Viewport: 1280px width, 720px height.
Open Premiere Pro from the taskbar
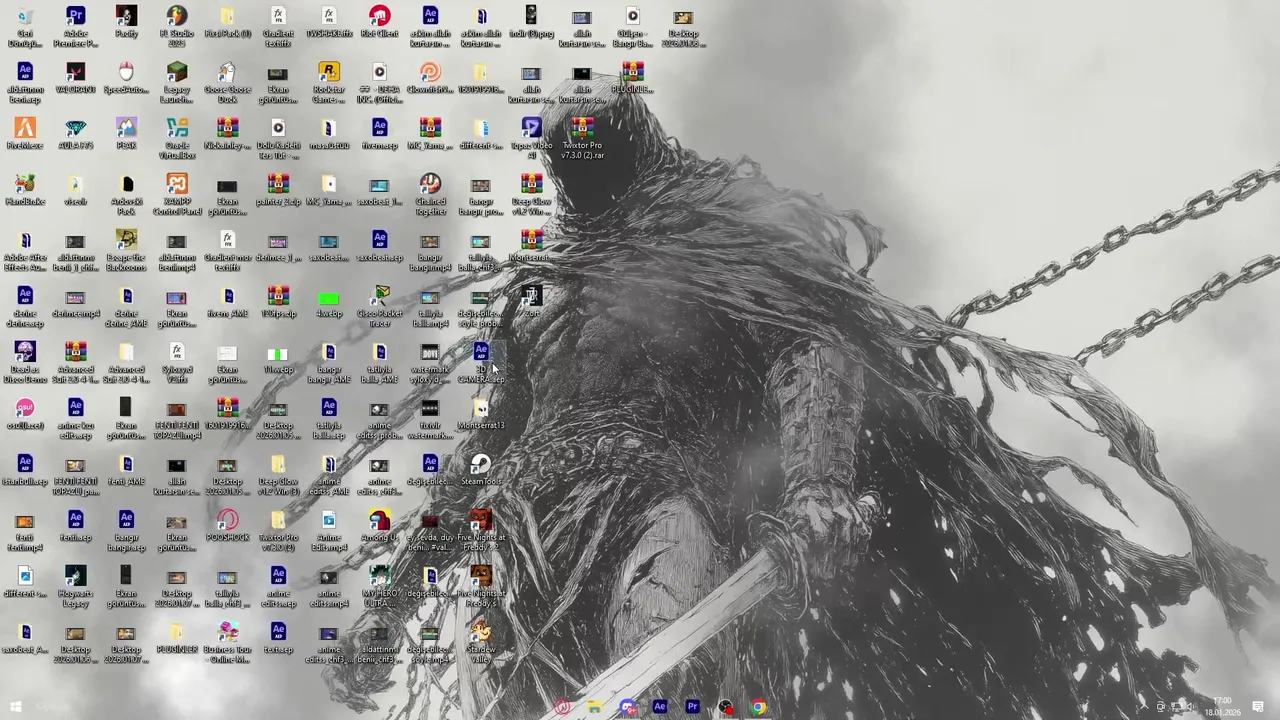point(692,707)
